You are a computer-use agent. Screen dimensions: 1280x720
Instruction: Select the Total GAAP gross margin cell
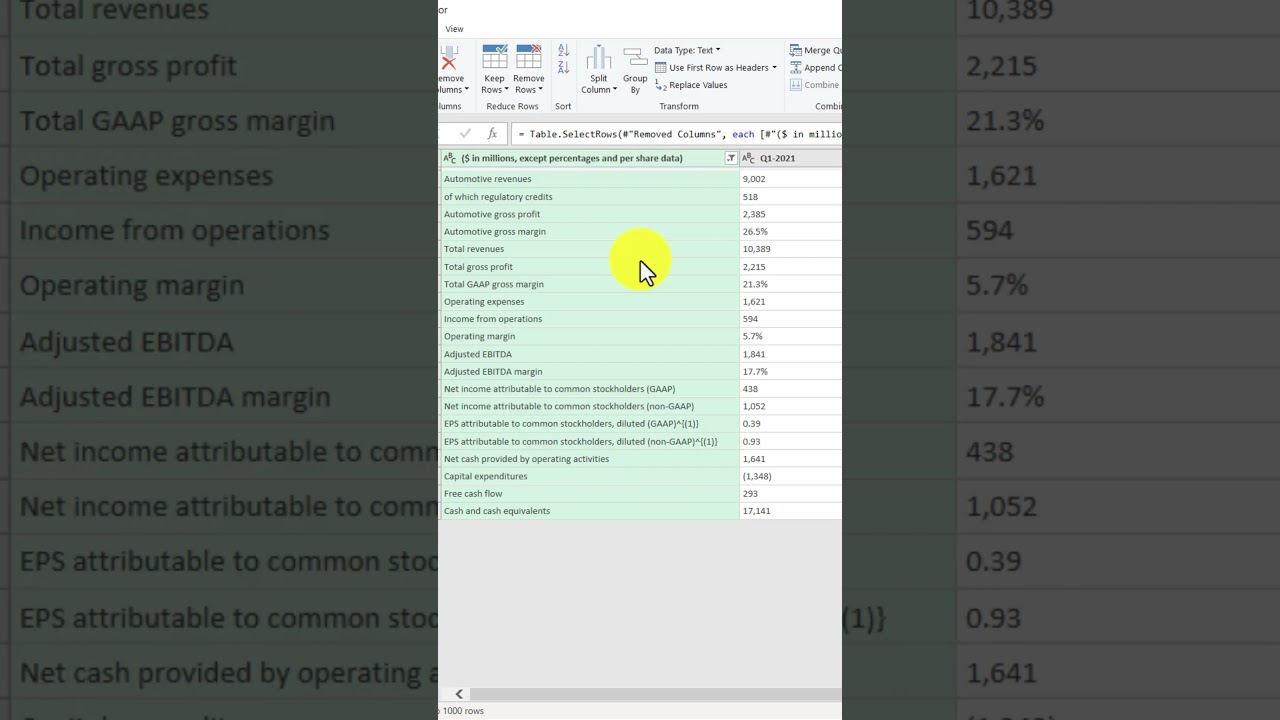tap(590, 284)
